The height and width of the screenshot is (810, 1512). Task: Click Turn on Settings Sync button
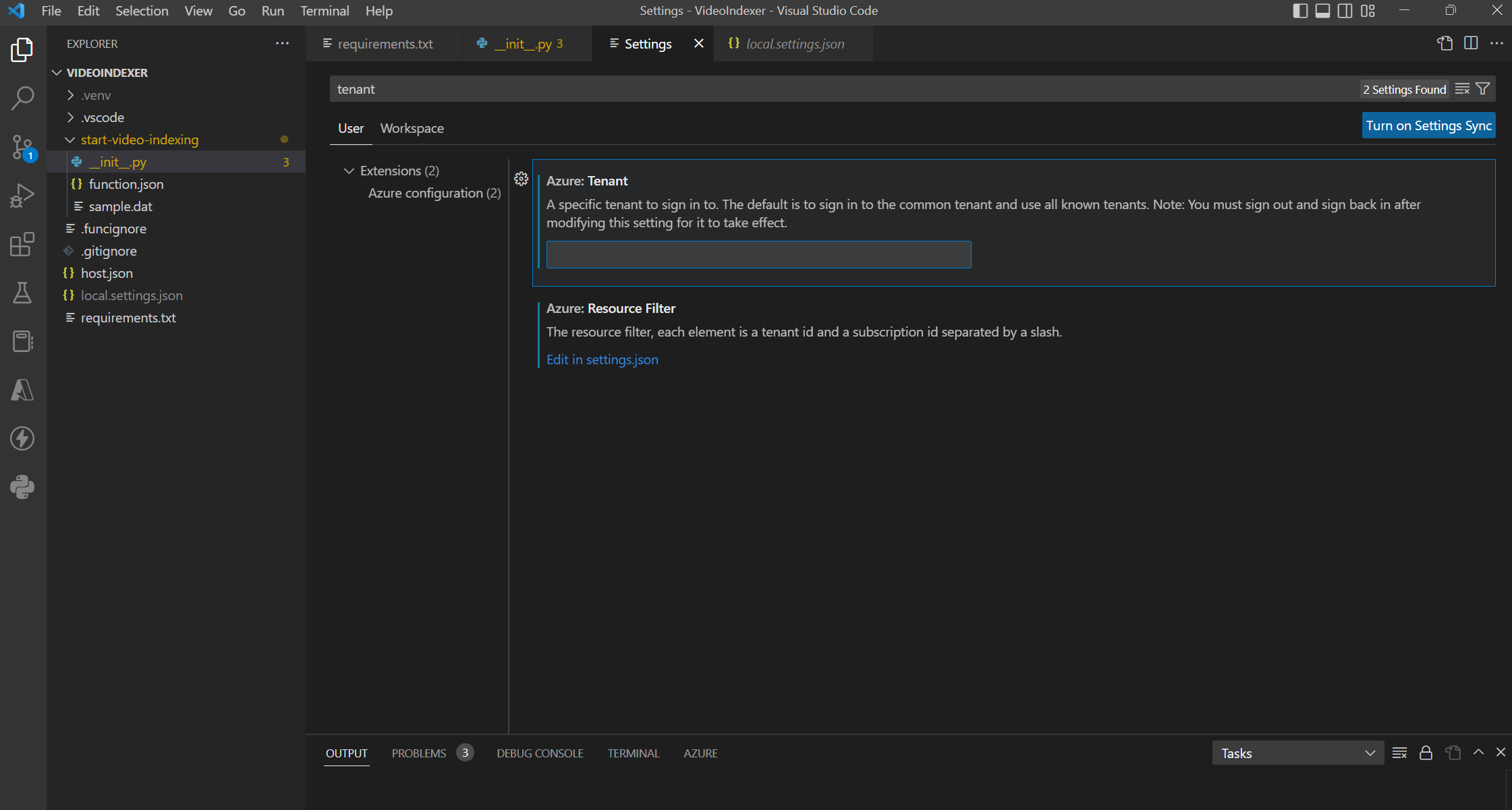click(x=1428, y=125)
